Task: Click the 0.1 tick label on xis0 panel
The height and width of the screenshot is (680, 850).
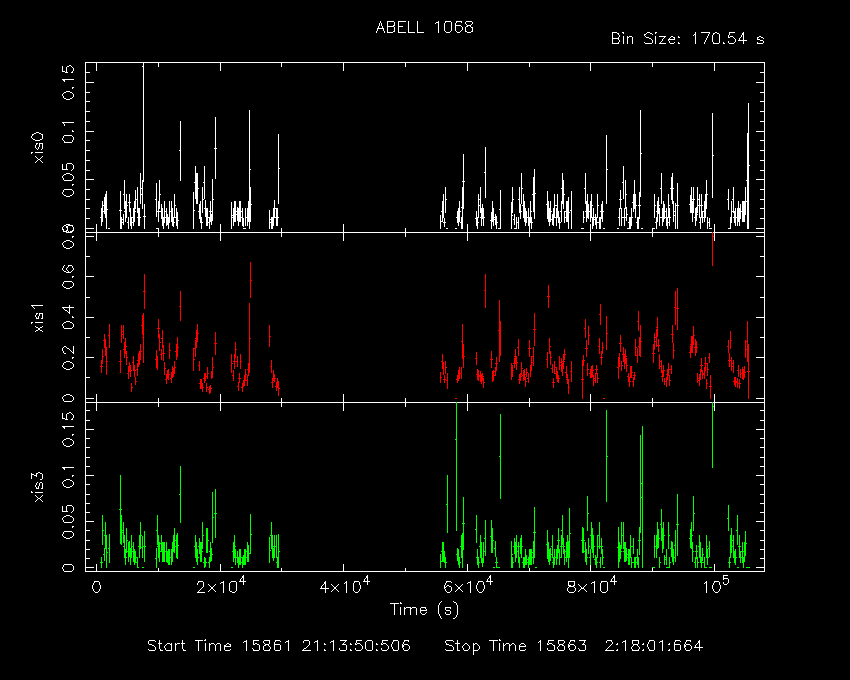Action: tap(69, 131)
